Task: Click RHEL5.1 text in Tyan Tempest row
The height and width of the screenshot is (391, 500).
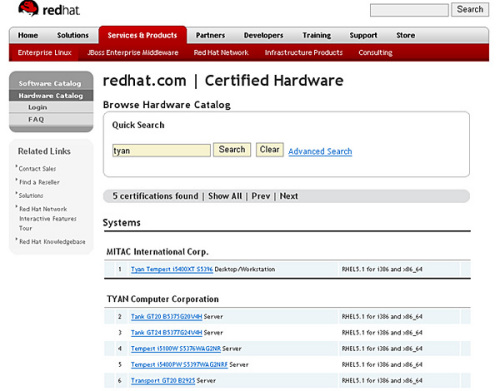Action: pyautogui.click(x=382, y=269)
